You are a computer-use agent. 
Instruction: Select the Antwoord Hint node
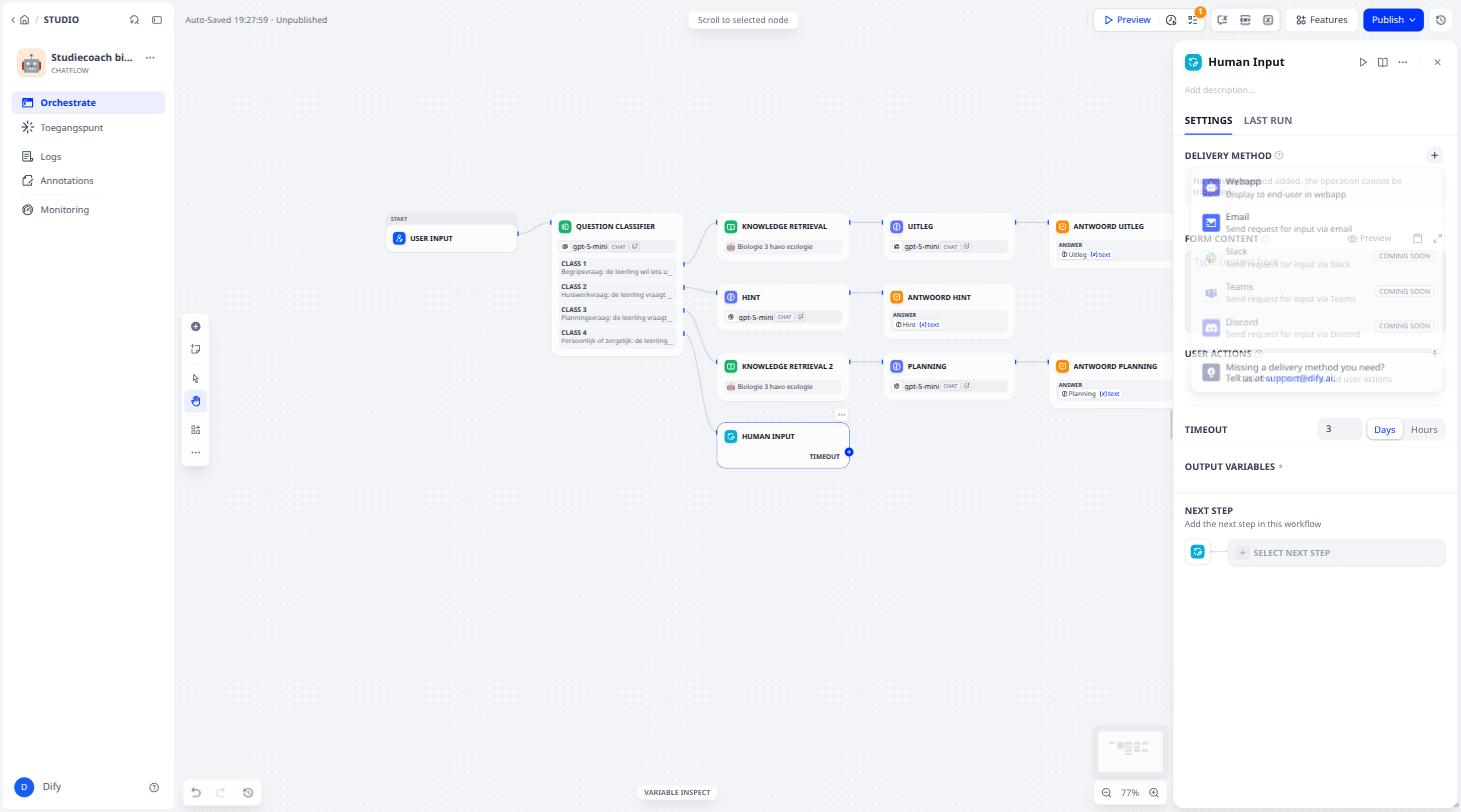coord(949,310)
